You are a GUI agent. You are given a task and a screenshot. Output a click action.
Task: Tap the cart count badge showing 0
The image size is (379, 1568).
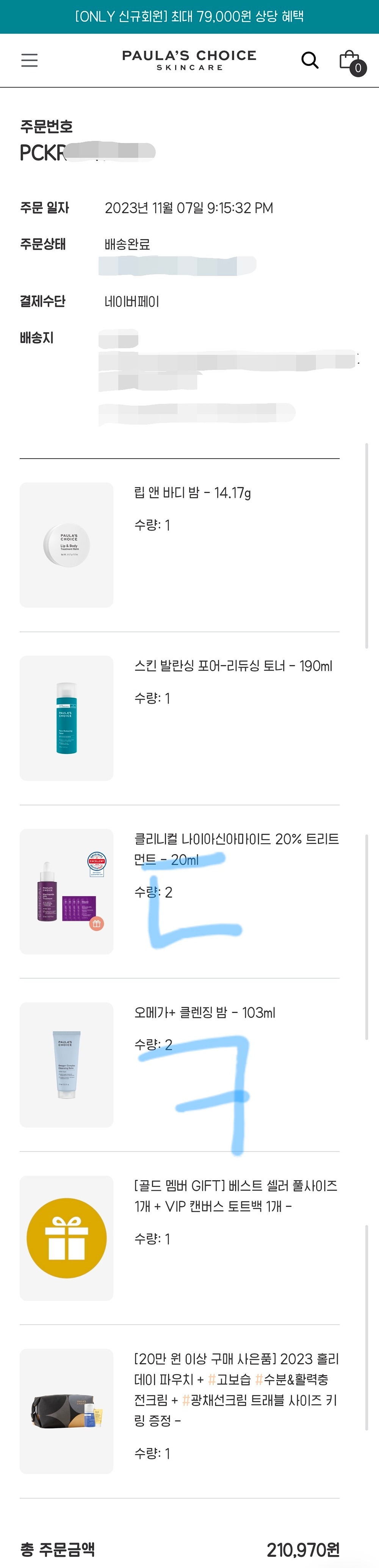[358, 68]
